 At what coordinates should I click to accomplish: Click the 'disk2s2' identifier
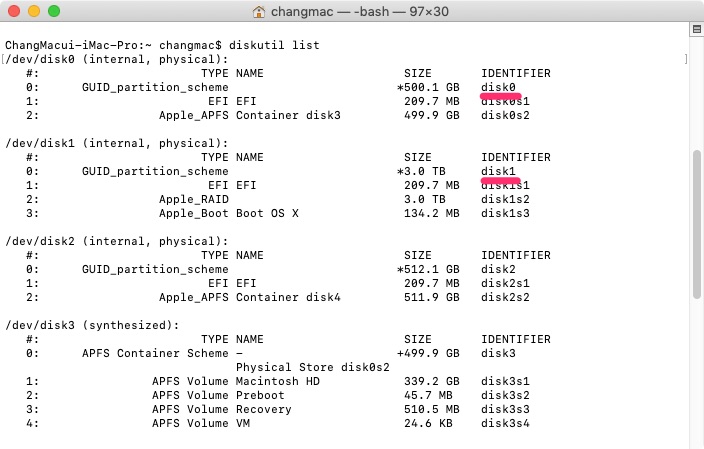[x=505, y=297]
